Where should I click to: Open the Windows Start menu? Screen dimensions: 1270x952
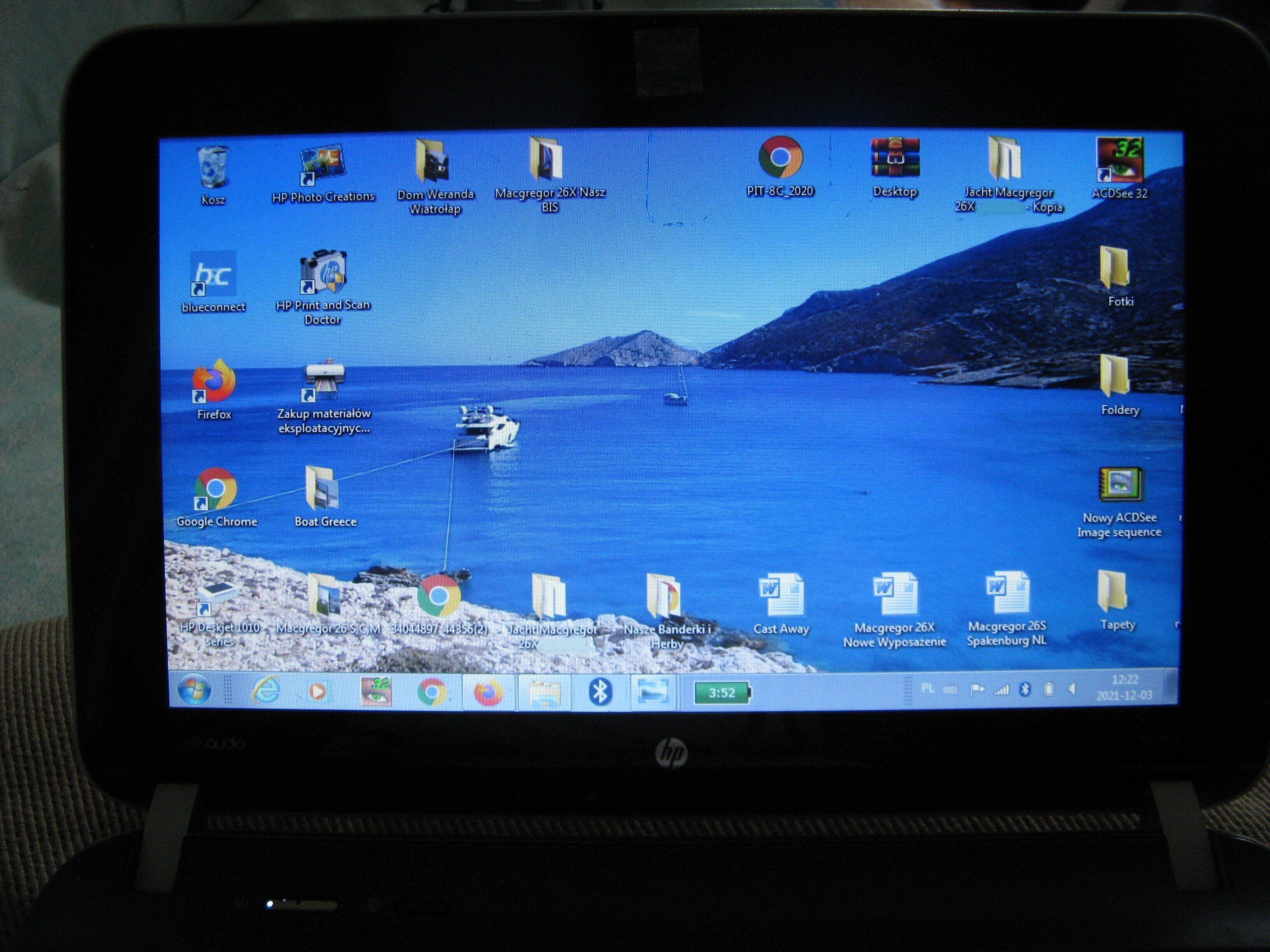193,689
